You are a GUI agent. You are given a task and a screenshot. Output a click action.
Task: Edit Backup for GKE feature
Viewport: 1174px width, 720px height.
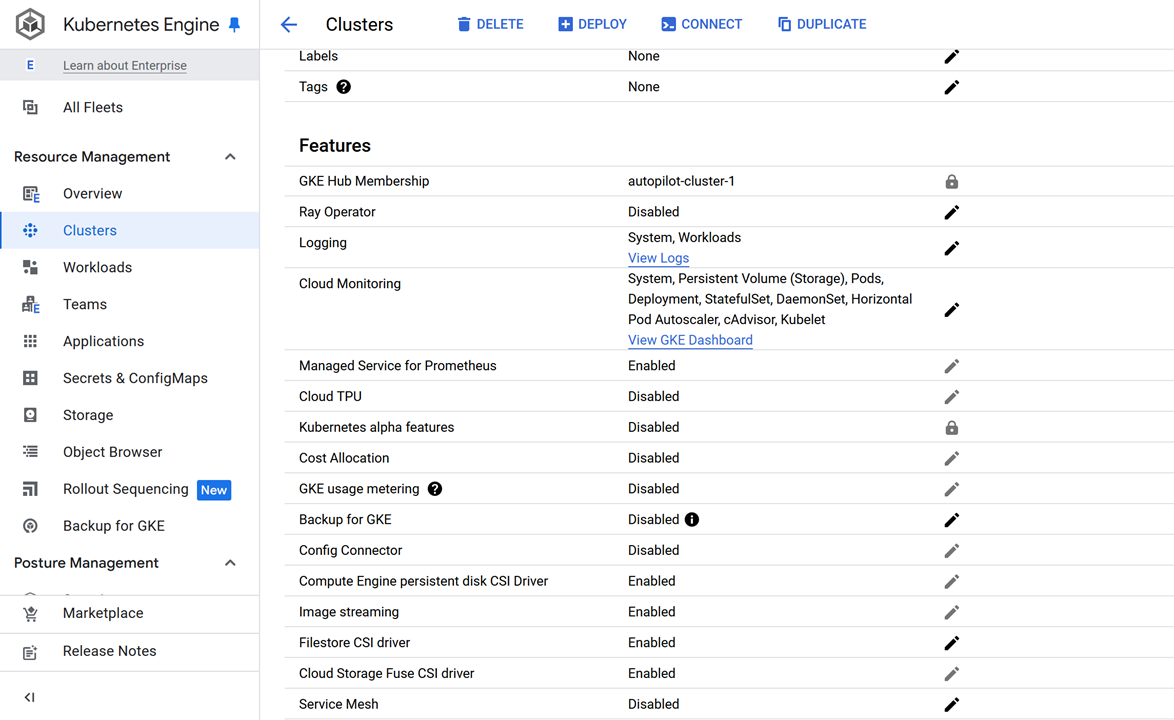click(x=952, y=520)
